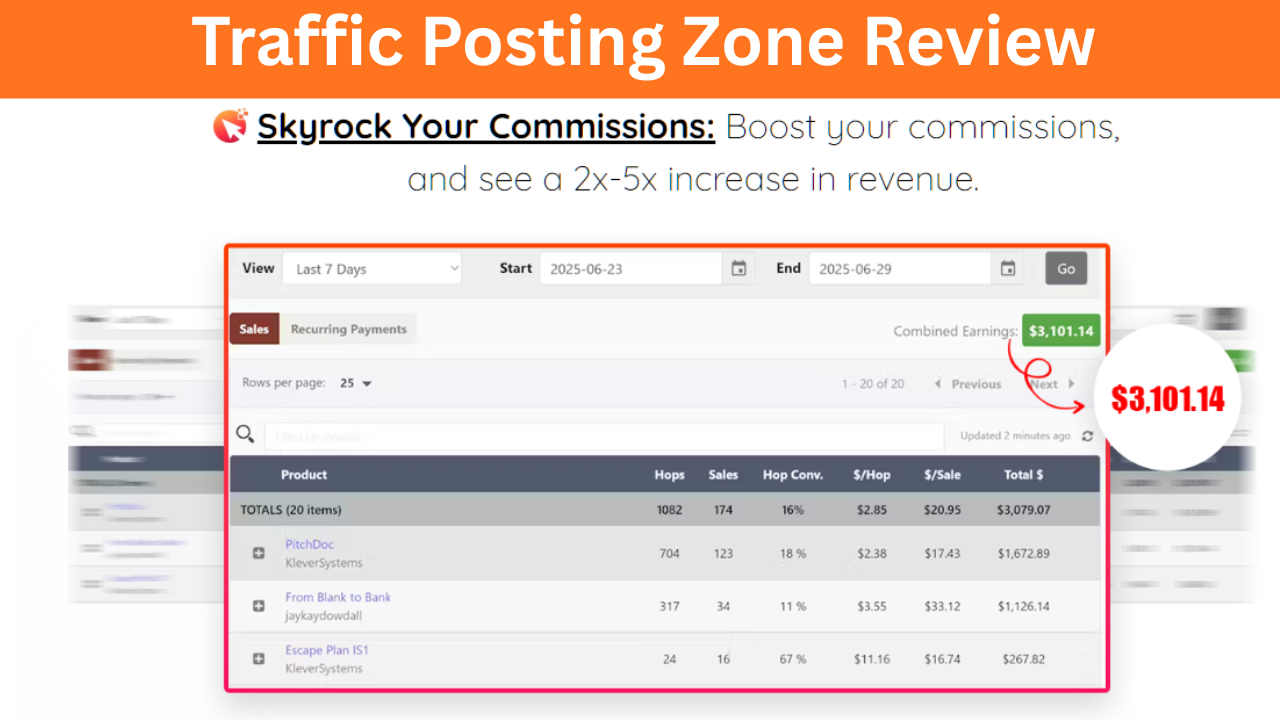The height and width of the screenshot is (720, 1280).
Task: Open the From Blank to Bank link
Action: coord(338,597)
